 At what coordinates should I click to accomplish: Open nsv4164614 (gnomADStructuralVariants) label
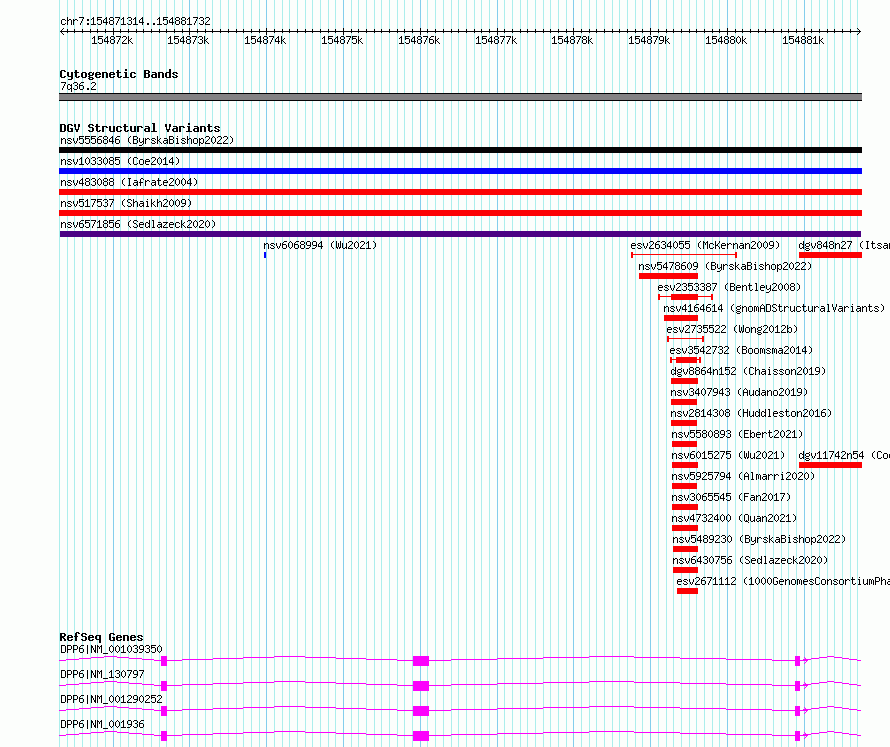[774, 308]
